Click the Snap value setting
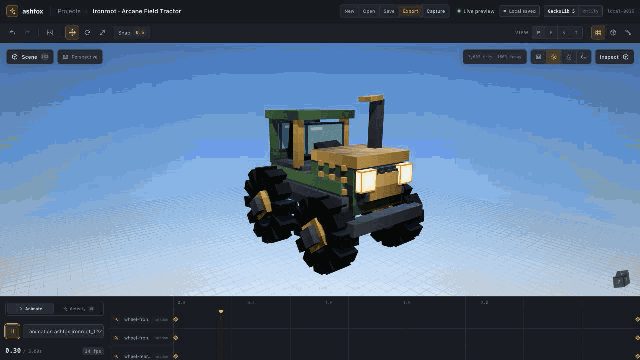 (131, 32)
